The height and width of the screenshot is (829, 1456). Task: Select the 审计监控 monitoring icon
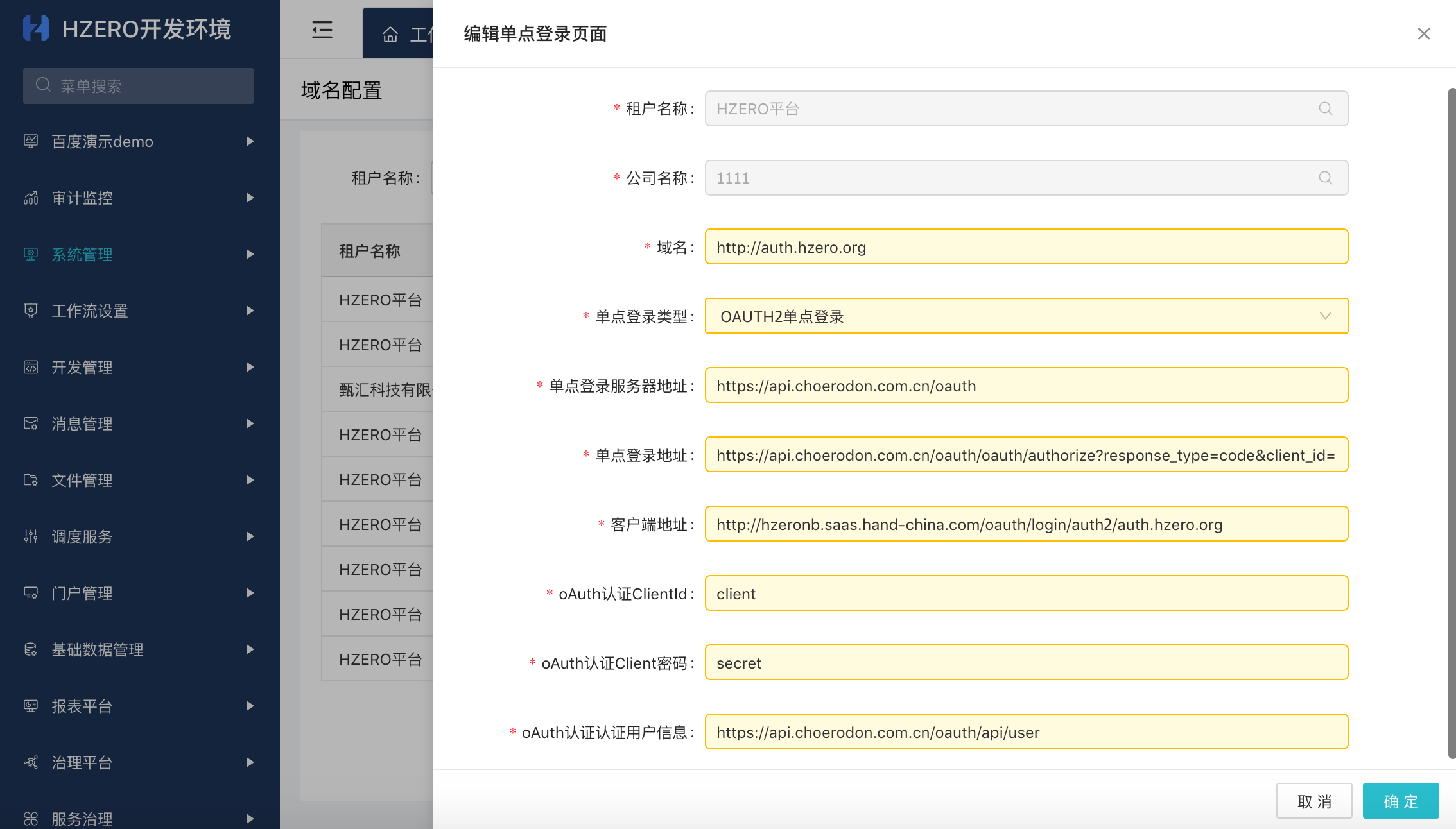click(30, 198)
